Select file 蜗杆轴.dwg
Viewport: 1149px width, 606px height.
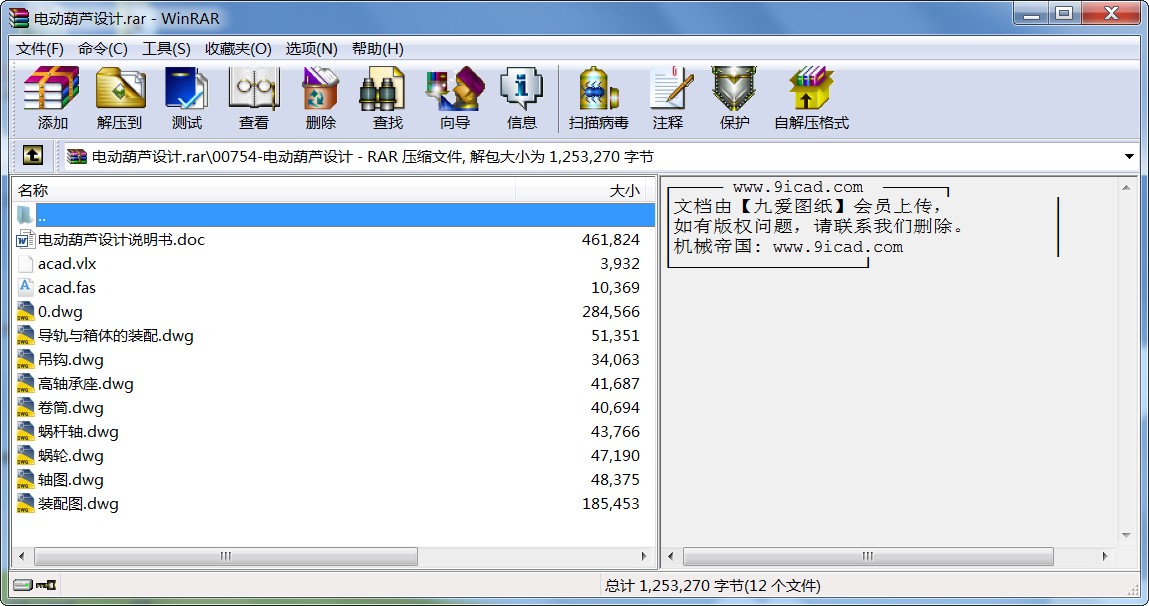coord(78,432)
